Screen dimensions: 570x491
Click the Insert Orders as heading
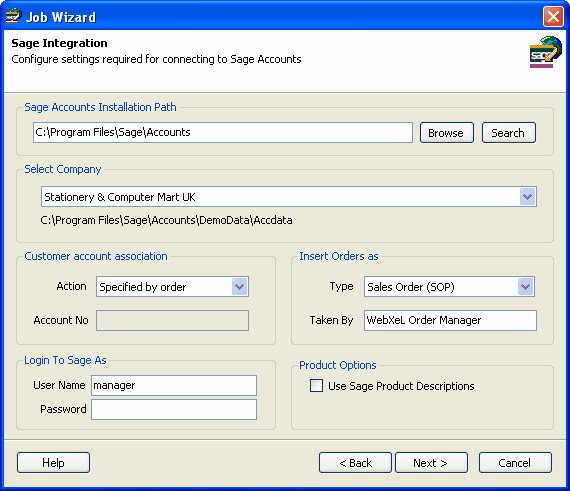[339, 256]
